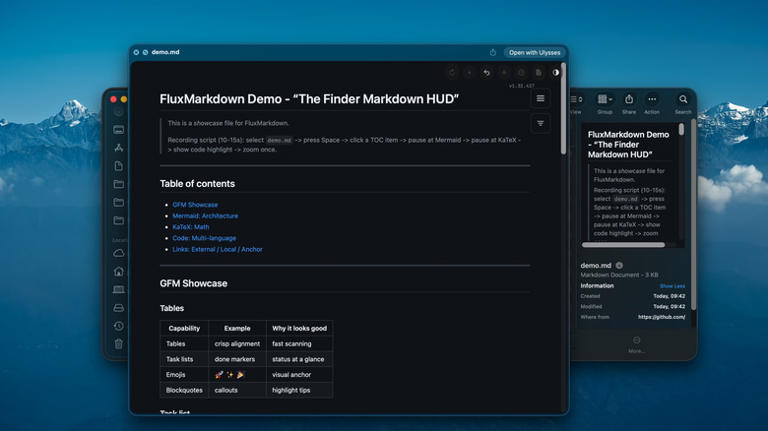Screen dimensions: 768x431
Task: Click the 'highlight tips' table cell
Action: point(299,390)
